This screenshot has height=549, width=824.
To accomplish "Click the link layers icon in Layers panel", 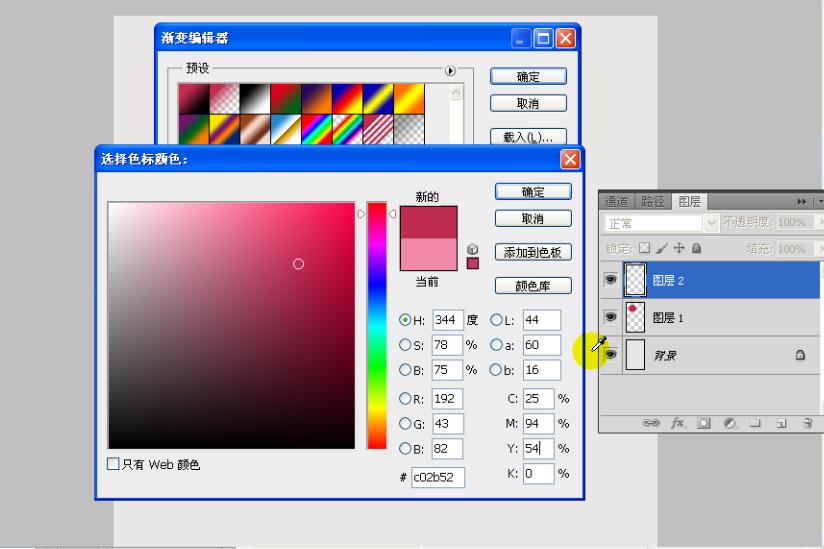I will tap(651, 423).
